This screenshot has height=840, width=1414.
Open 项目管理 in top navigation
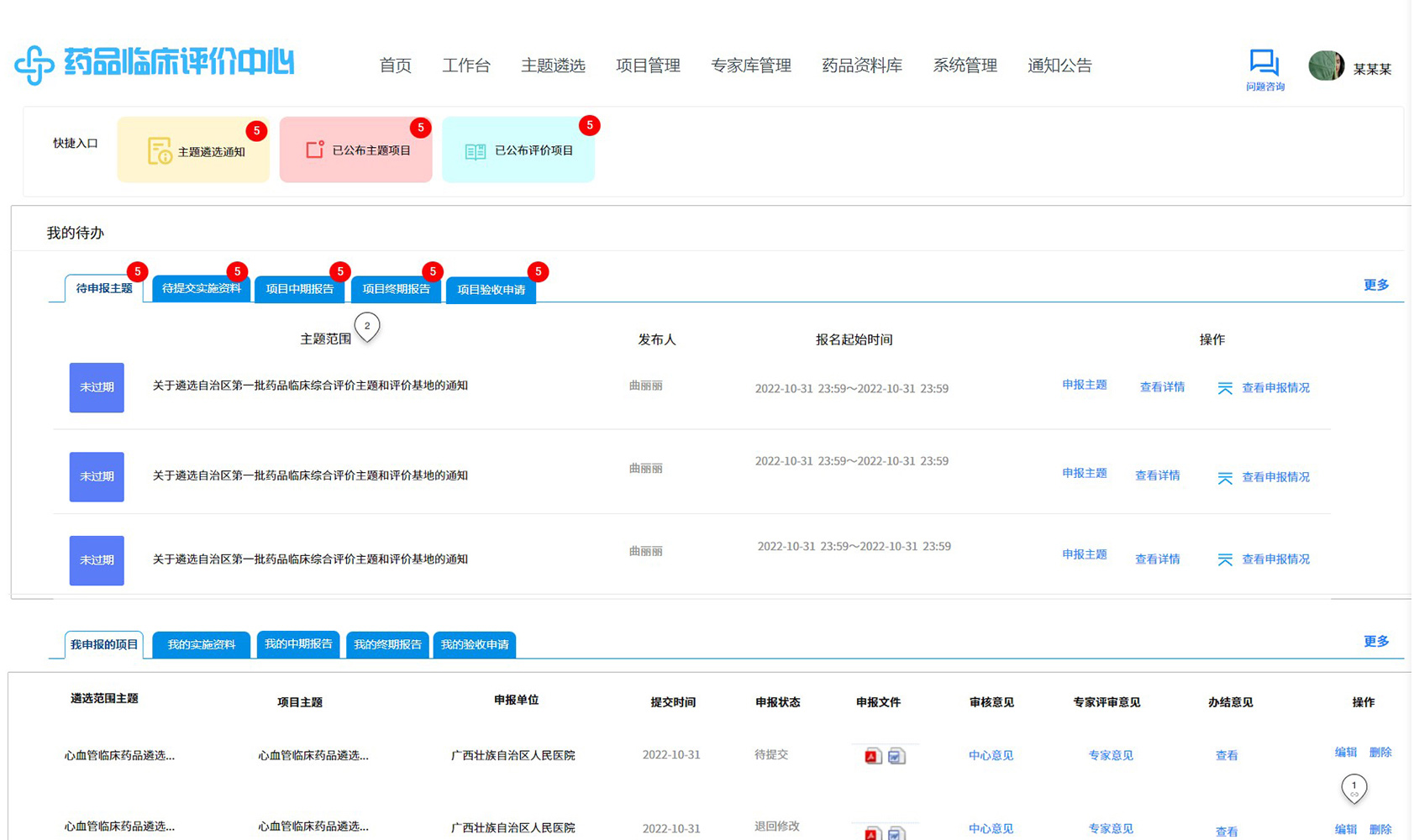pyautogui.click(x=648, y=66)
